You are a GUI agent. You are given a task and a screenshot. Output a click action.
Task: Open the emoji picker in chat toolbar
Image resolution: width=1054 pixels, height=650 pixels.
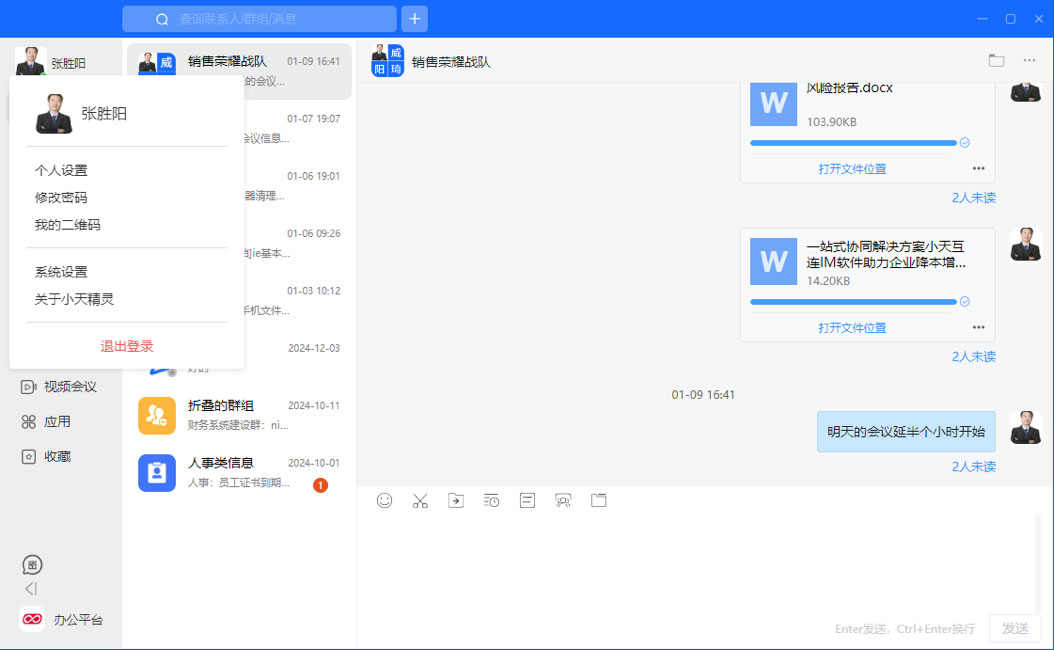(384, 501)
